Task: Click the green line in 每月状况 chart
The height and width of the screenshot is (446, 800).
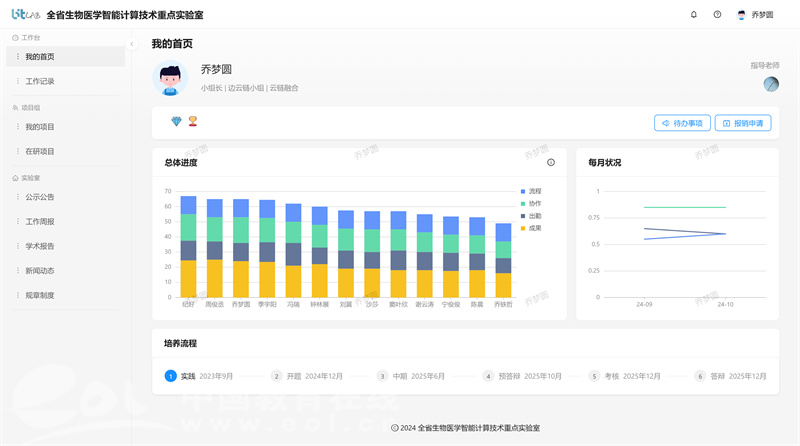Action: click(685, 207)
